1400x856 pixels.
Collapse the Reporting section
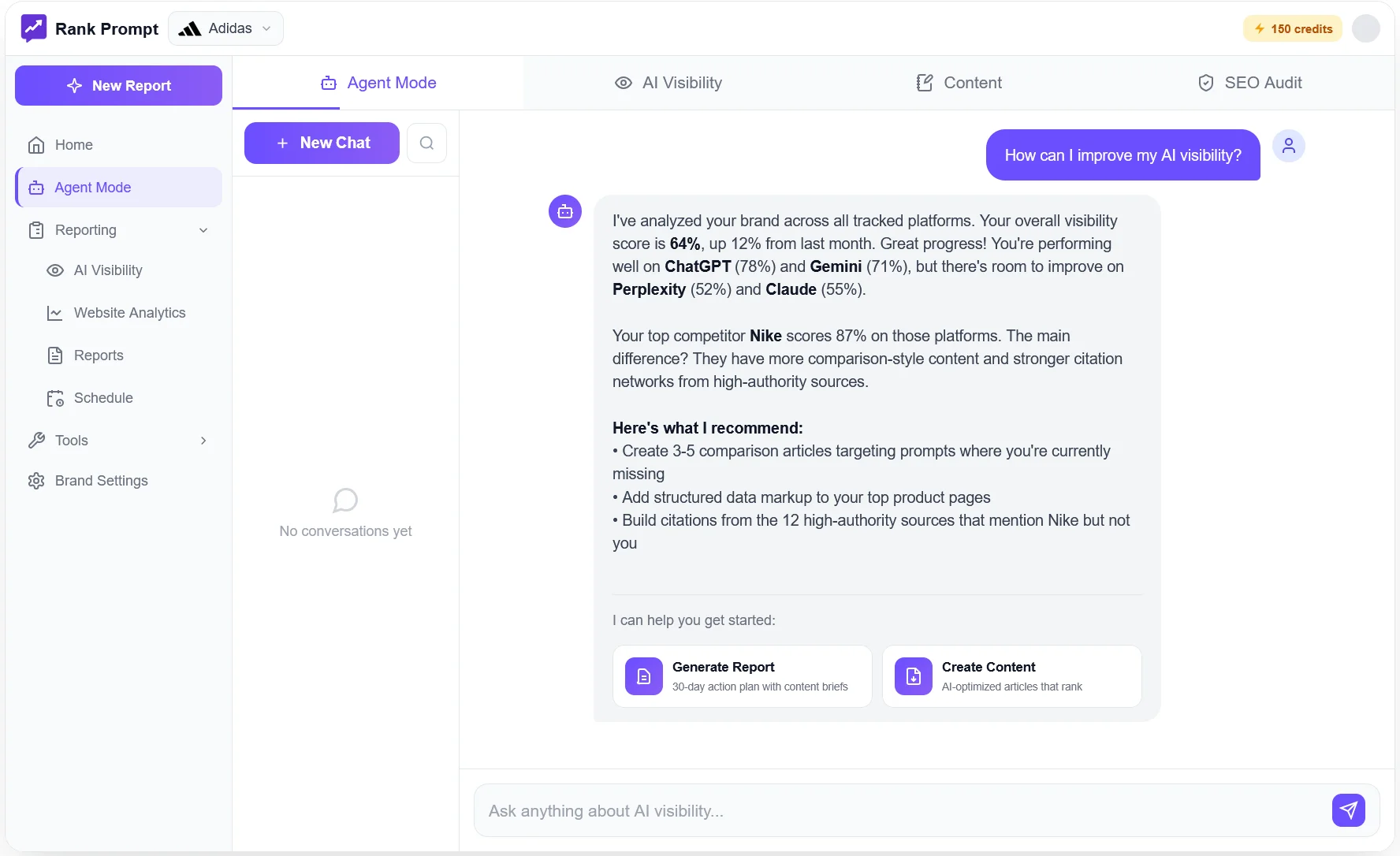click(203, 230)
